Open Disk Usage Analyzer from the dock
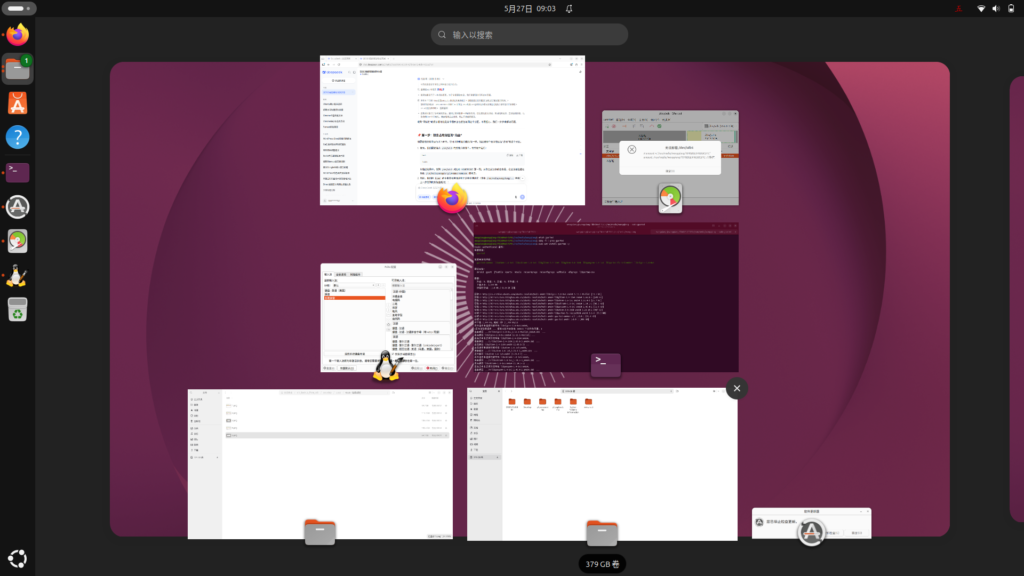The image size is (1024, 576). (x=18, y=242)
